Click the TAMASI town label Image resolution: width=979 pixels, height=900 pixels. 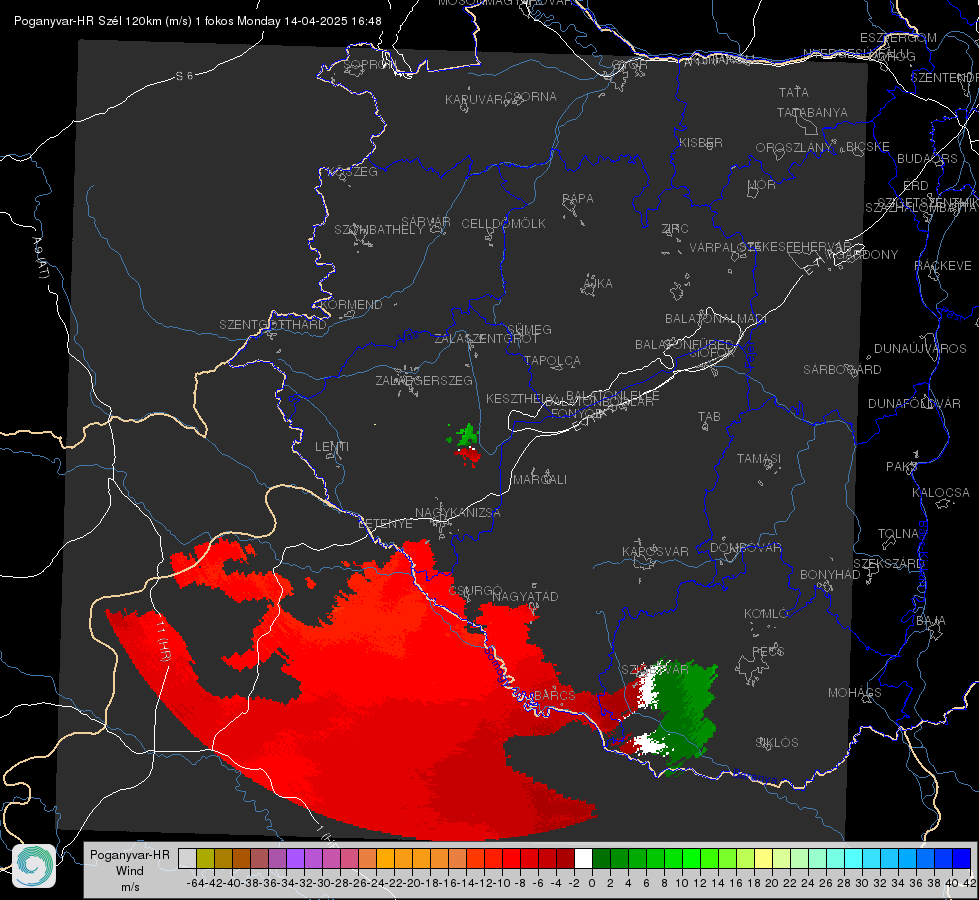759,459
